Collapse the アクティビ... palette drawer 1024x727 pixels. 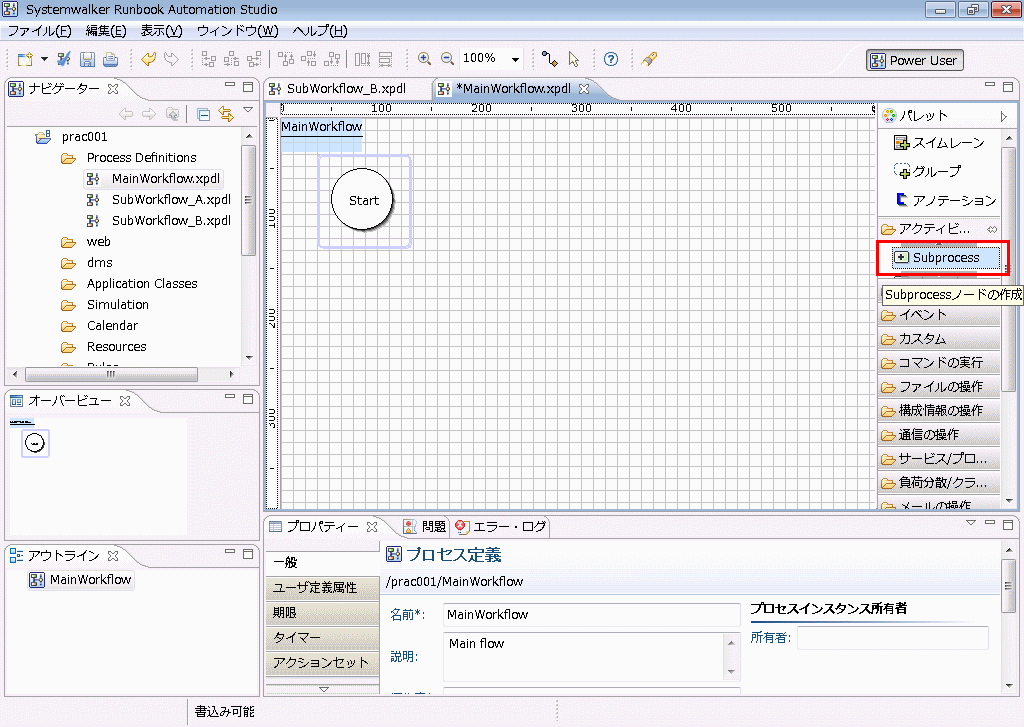(x=938, y=229)
